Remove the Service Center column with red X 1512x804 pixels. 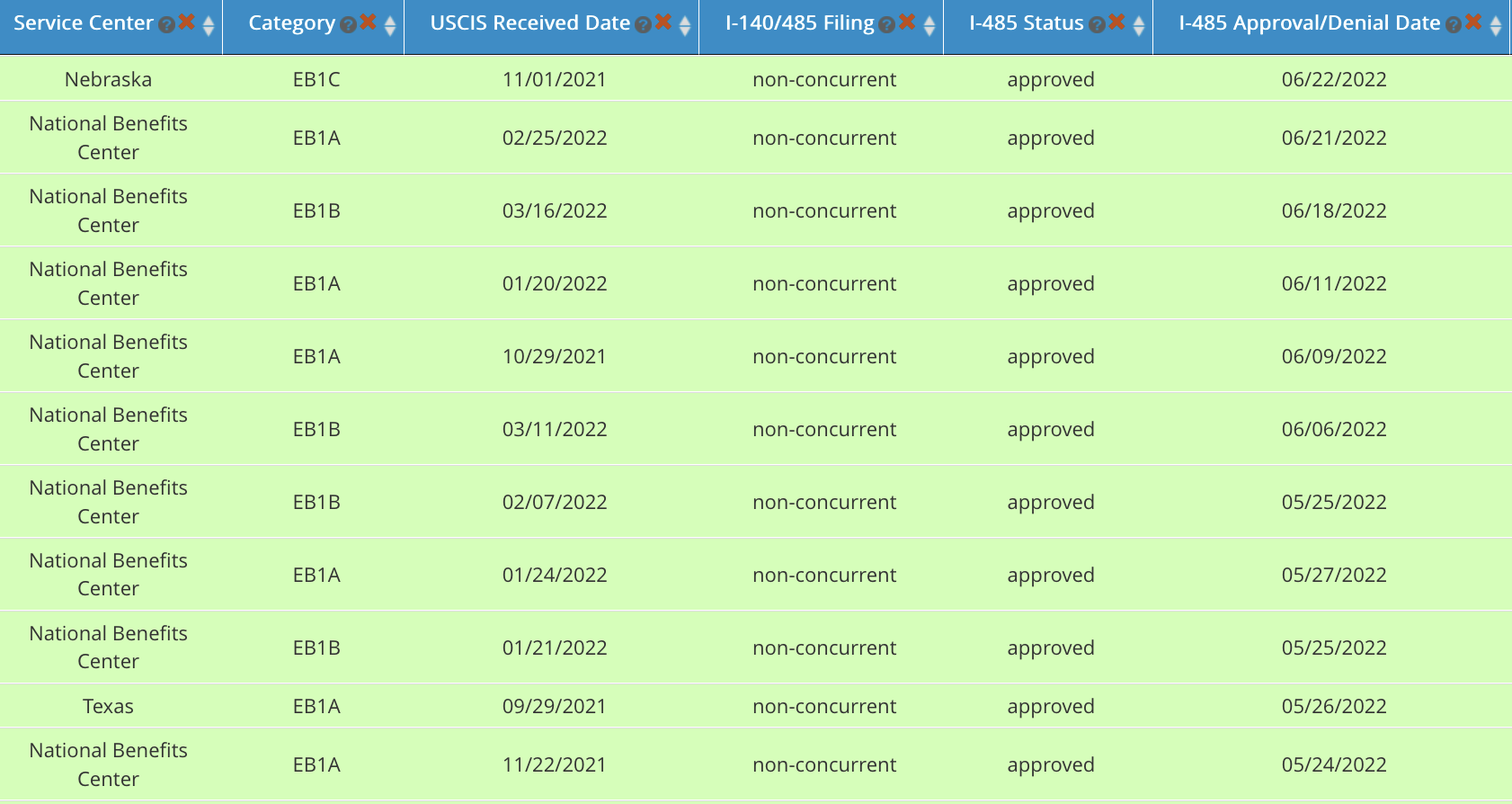[x=187, y=22]
